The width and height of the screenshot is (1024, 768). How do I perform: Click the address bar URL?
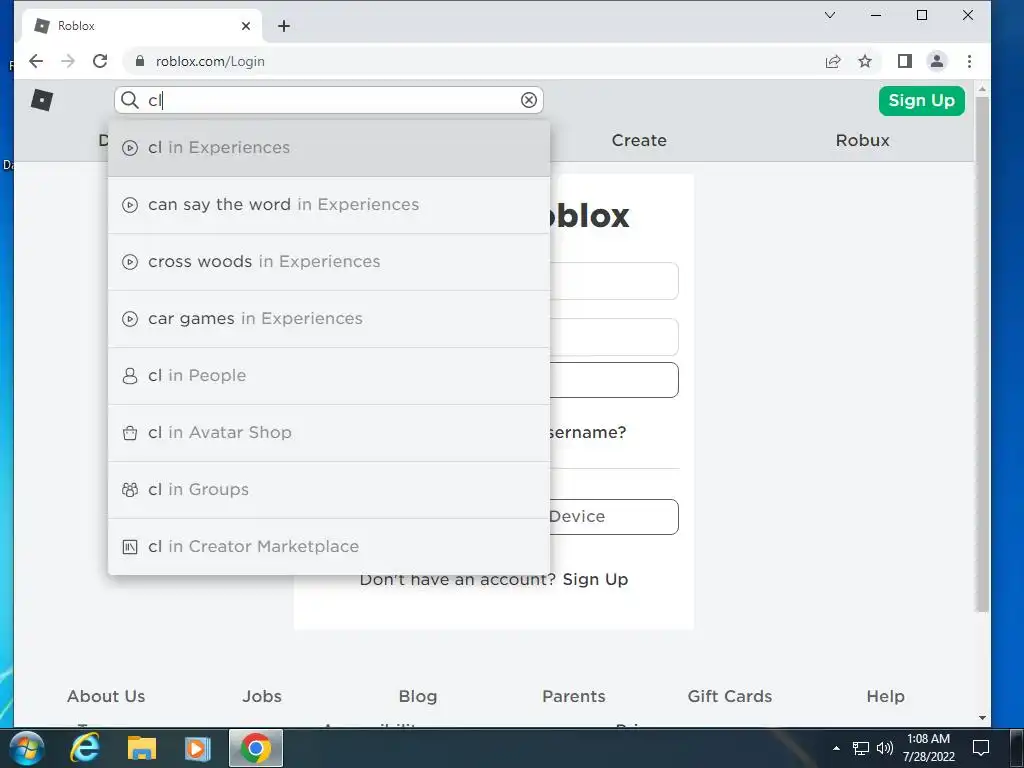[210, 61]
